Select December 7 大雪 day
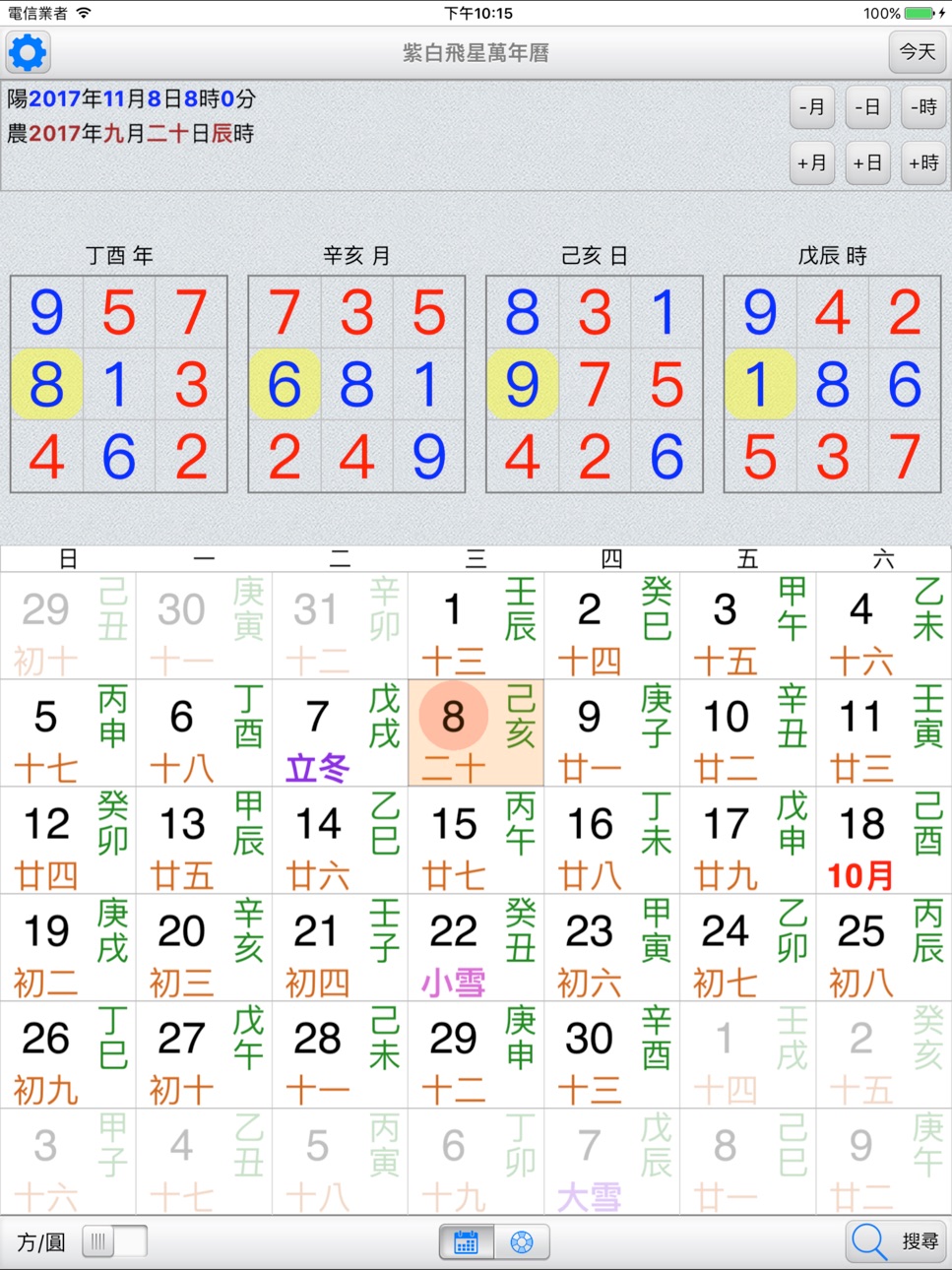 coord(611,1163)
